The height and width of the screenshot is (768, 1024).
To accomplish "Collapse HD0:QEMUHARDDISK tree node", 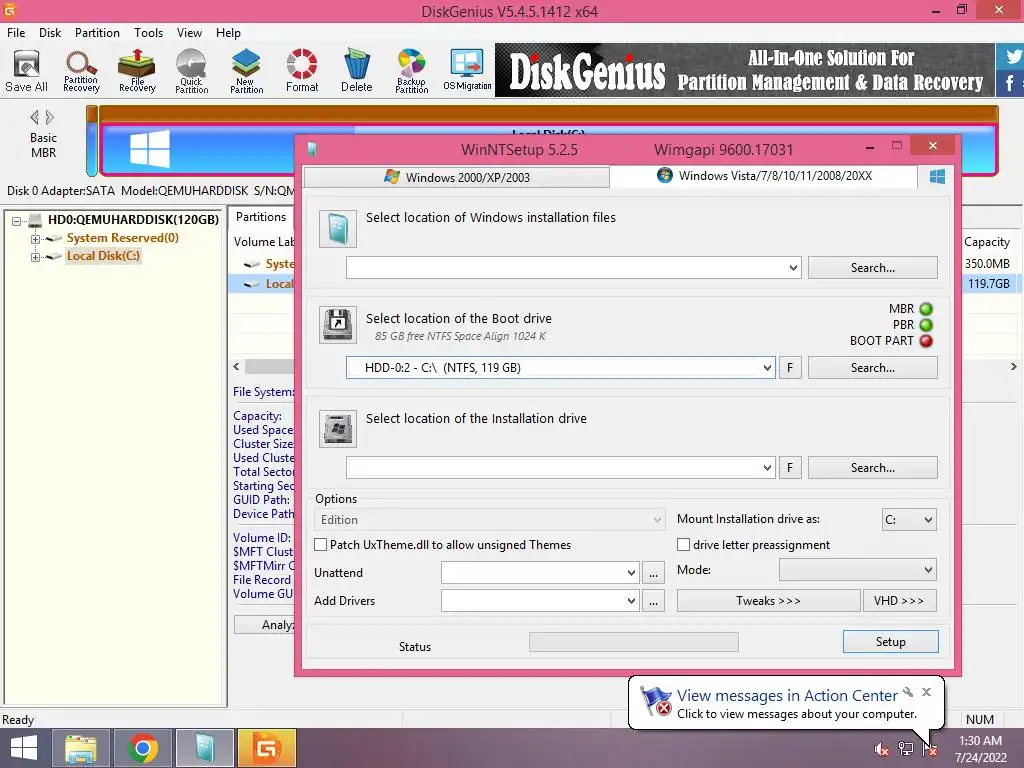I will 17,221.
